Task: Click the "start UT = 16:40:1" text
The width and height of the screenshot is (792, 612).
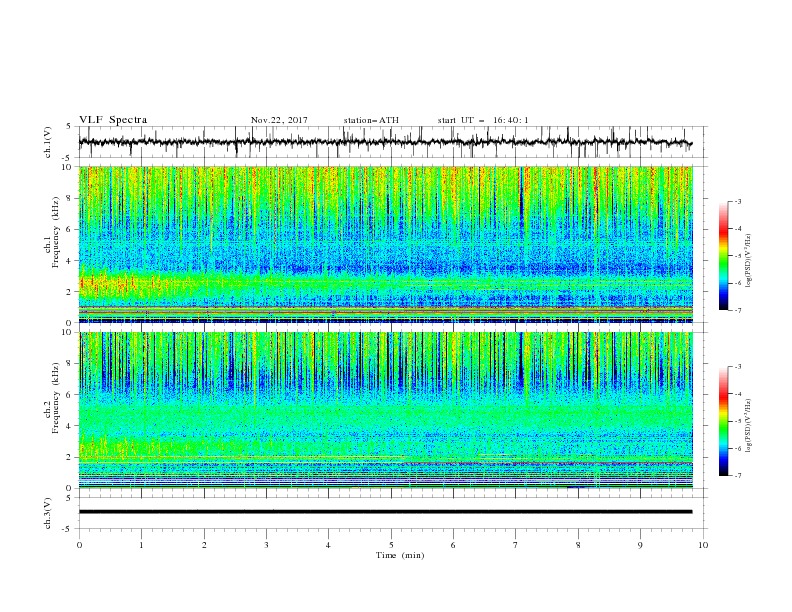Action: 483,120
